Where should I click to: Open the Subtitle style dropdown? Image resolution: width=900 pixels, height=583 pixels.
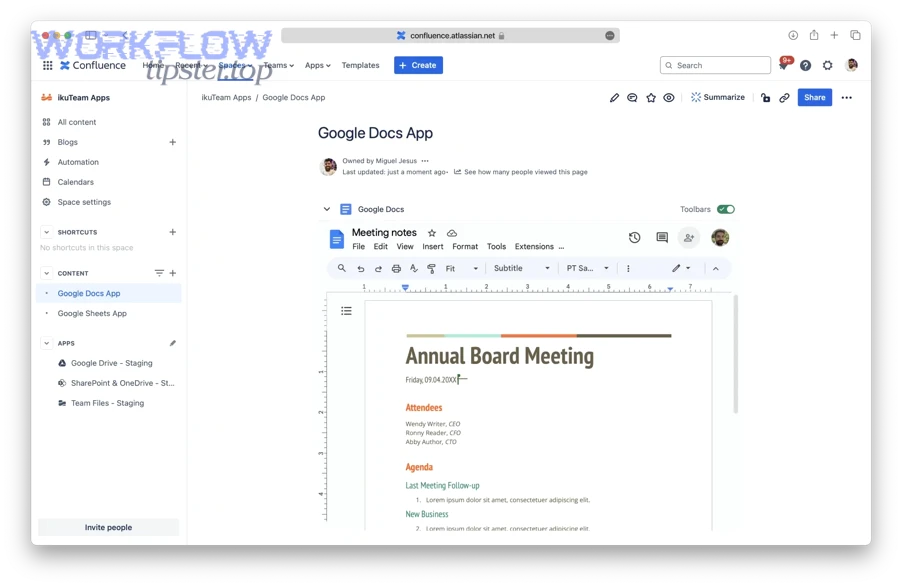[522, 269]
